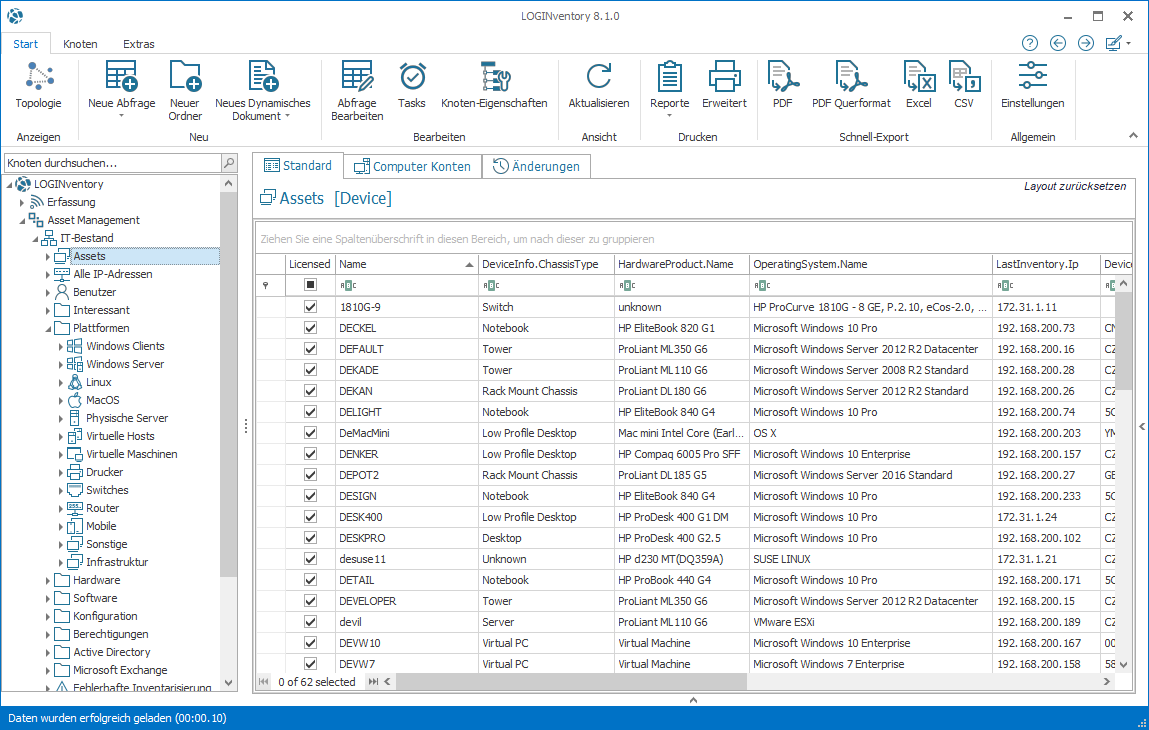This screenshot has height=730, width=1149.
Task: Sort by HardwareProduct.Name column header
Action: click(x=681, y=264)
